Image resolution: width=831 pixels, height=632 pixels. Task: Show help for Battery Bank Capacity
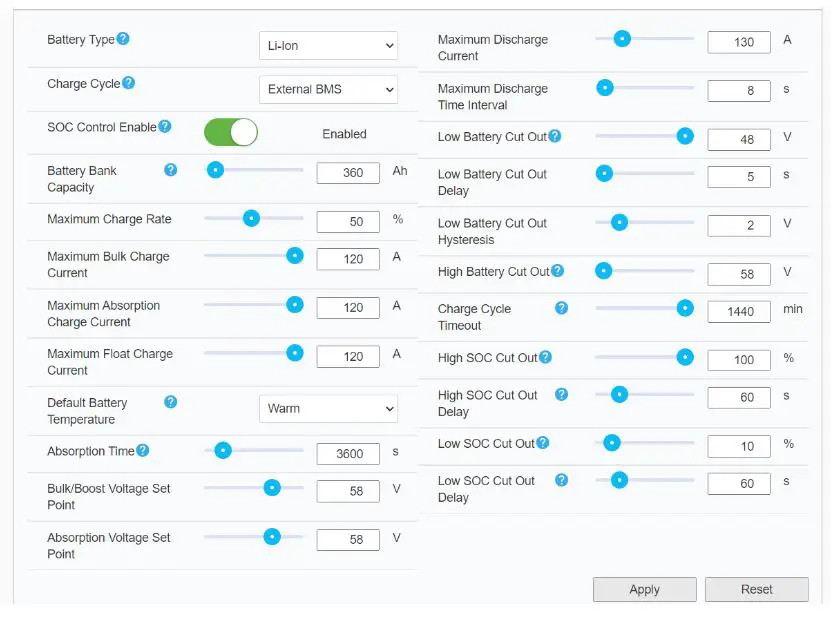point(170,170)
